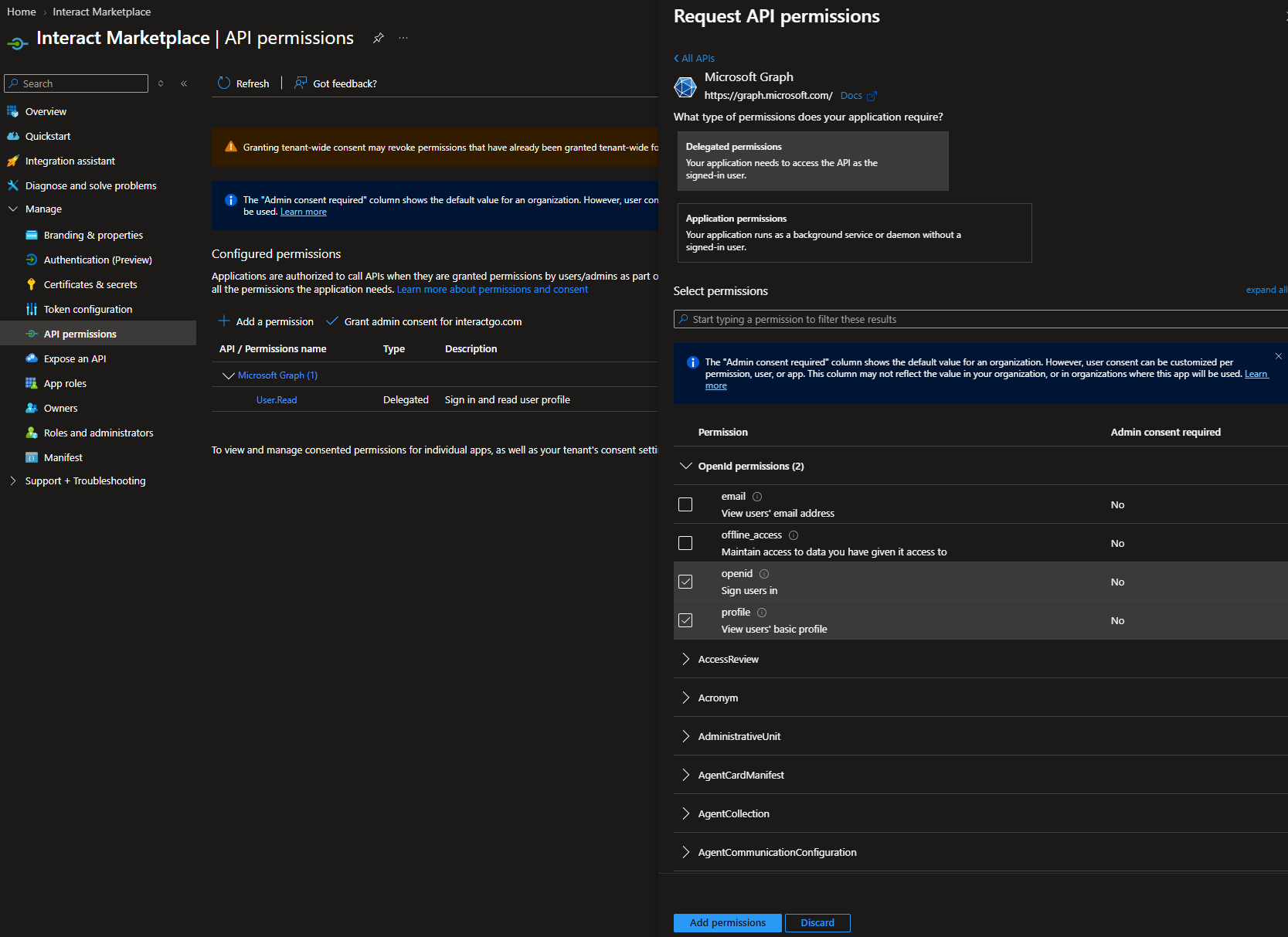
Task: Click the info icon next to openid
Action: coord(764,574)
